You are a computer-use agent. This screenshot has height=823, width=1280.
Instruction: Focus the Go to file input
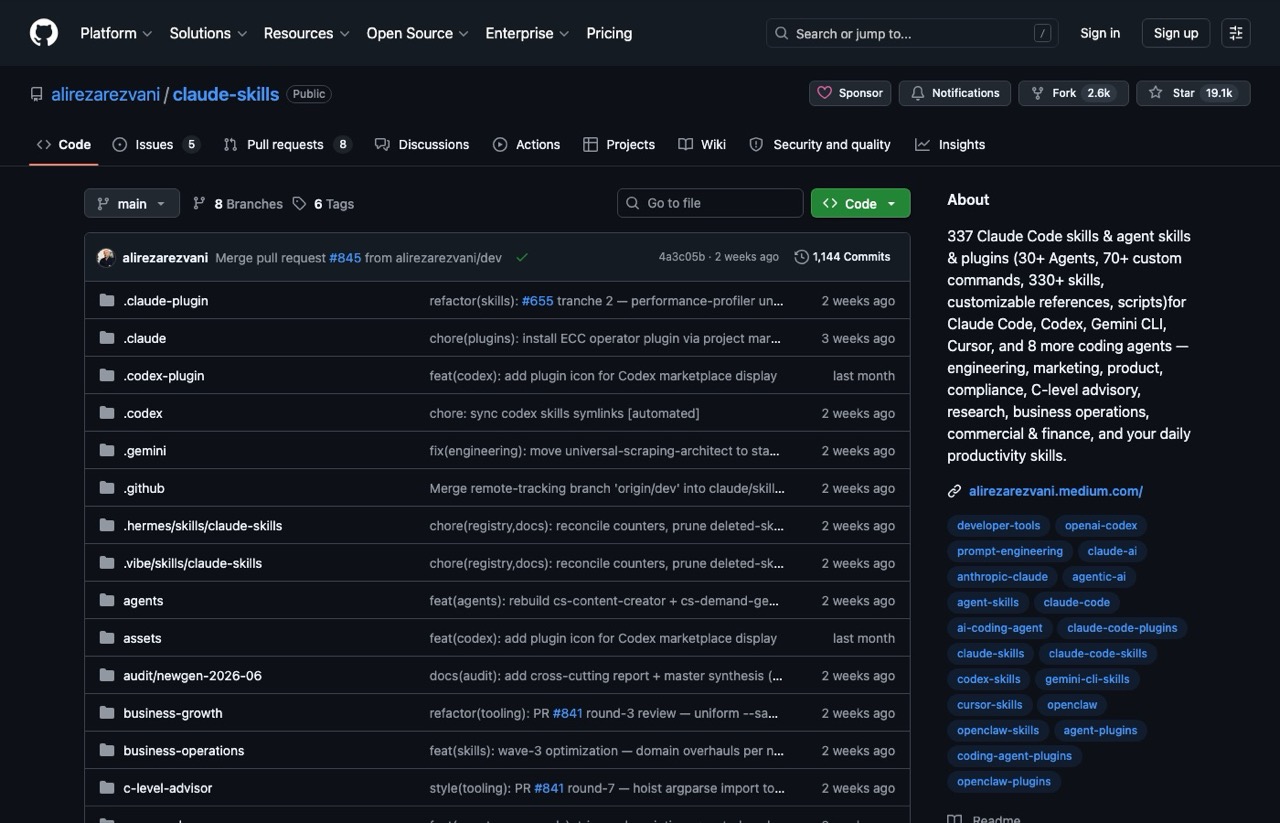click(710, 203)
